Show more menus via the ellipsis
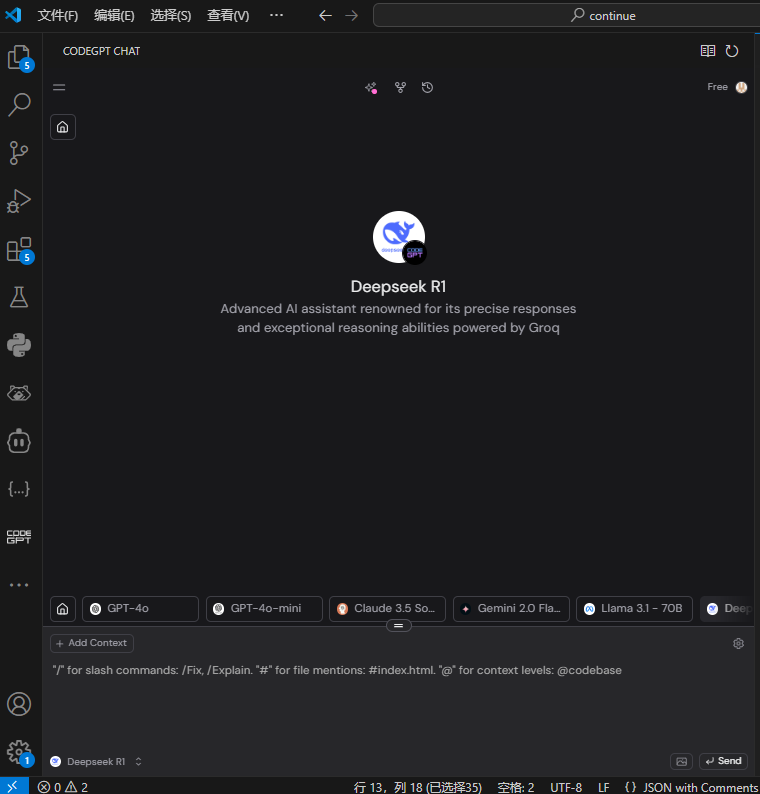 click(276, 16)
